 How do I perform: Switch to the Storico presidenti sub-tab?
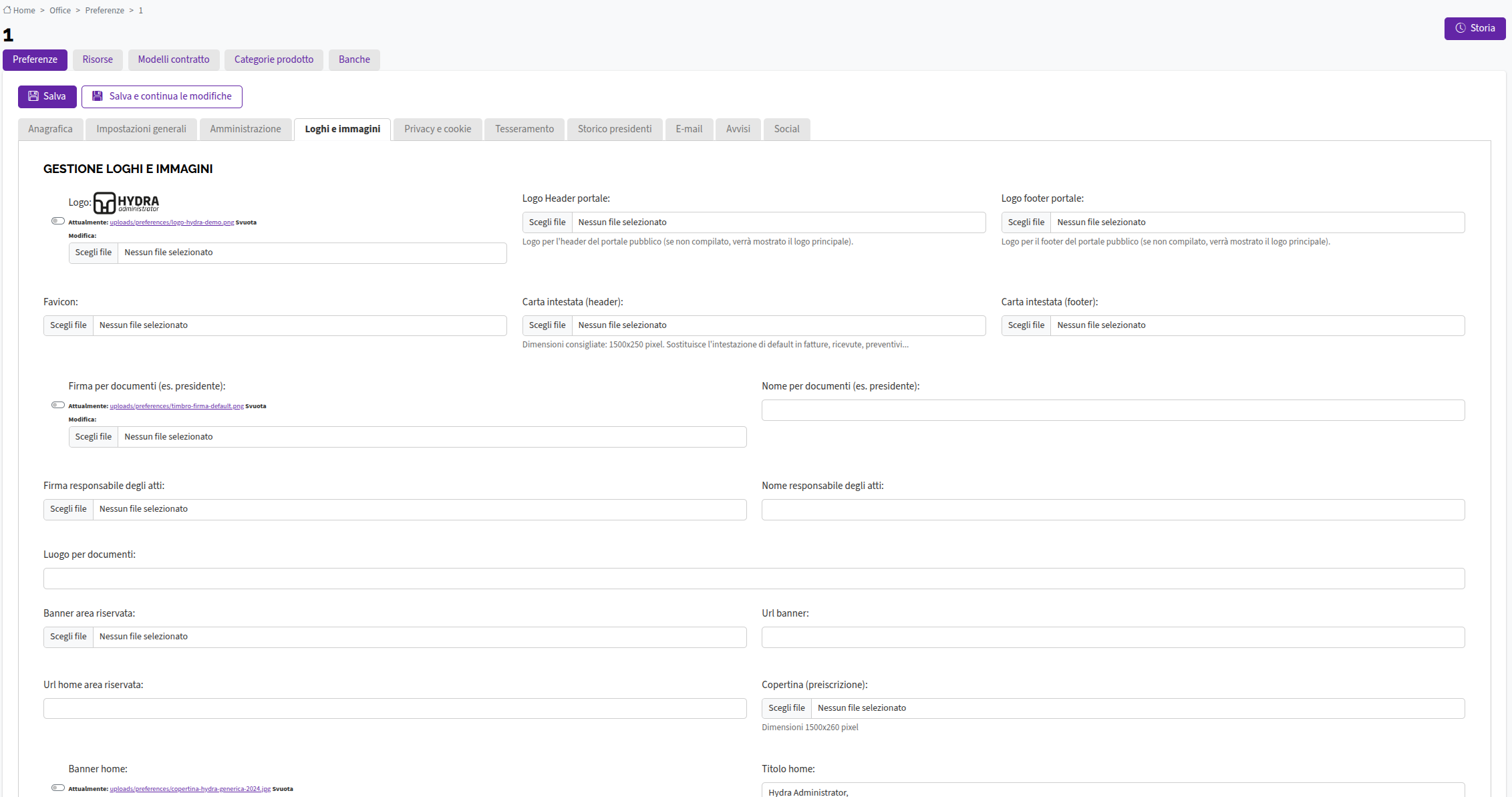[x=615, y=129]
